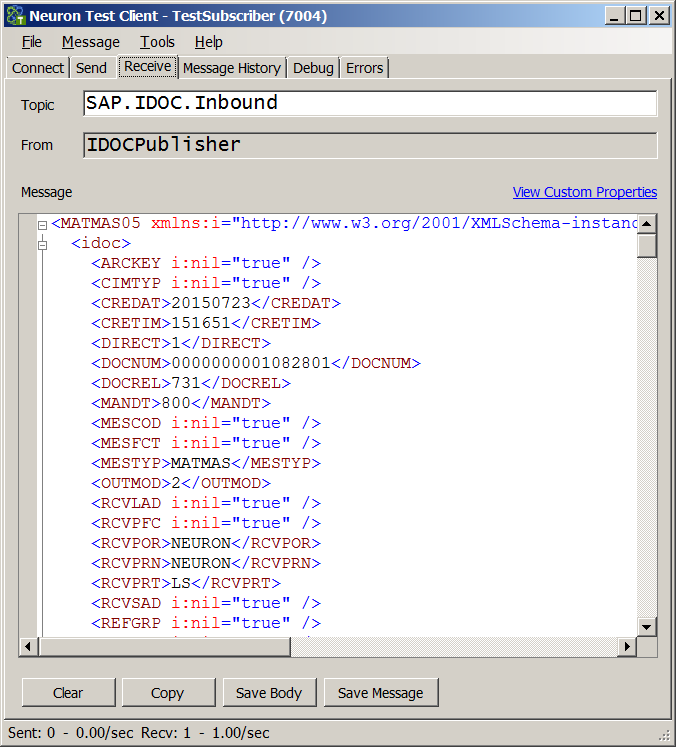Click the RCVPOR NEURON line
The height and width of the screenshot is (747, 676).
pyautogui.click(x=206, y=543)
